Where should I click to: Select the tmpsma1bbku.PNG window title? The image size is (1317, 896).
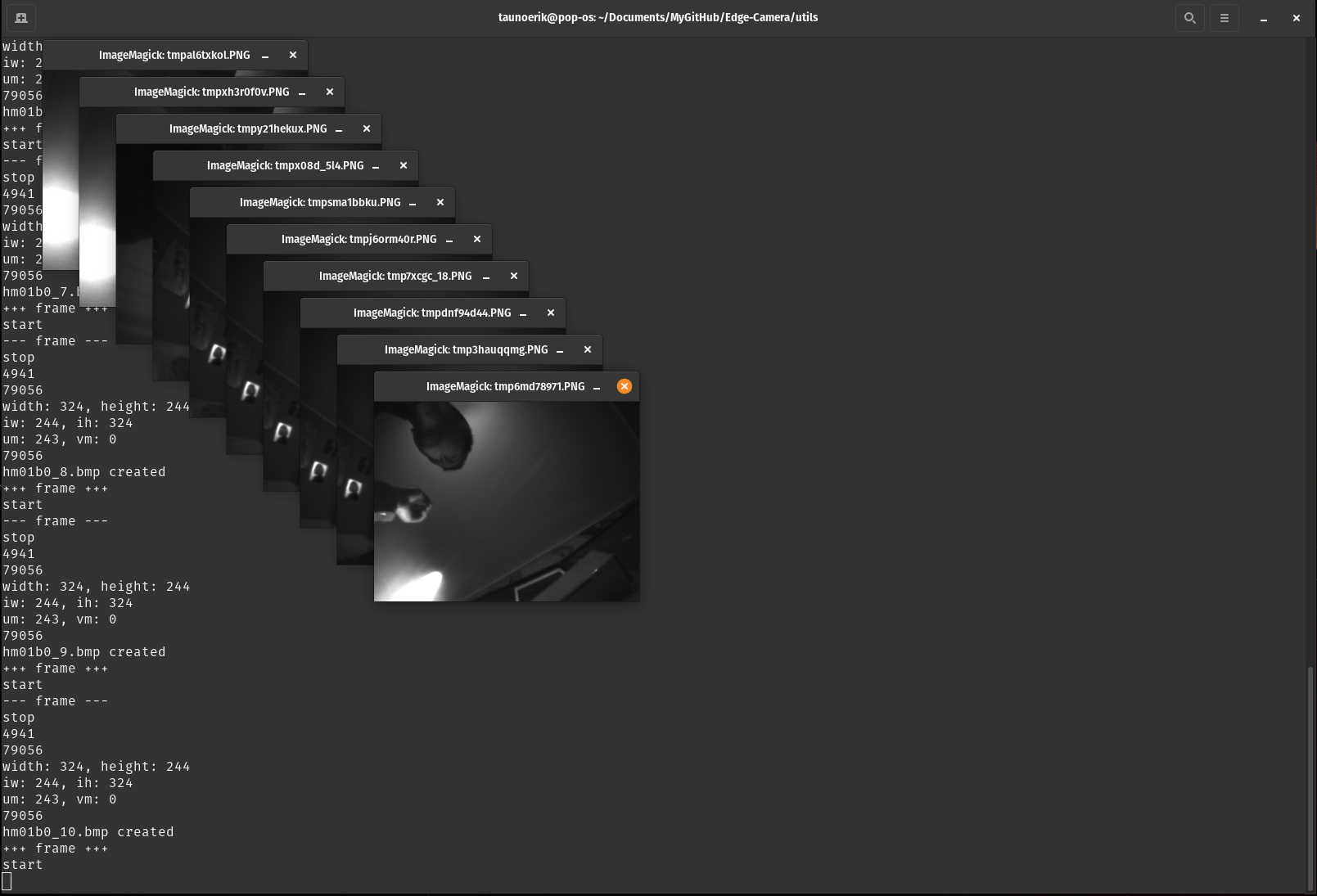[319, 202]
